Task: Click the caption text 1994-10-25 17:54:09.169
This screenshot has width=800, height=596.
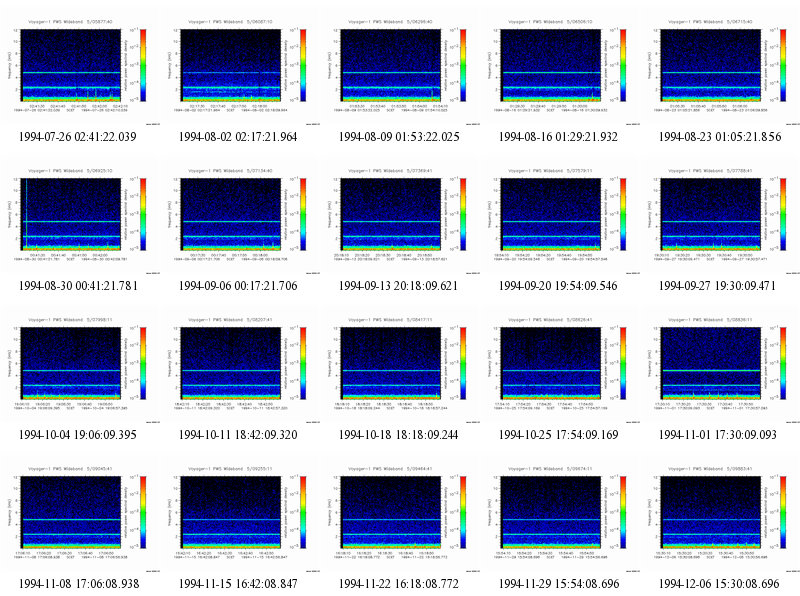Action: pyautogui.click(x=559, y=435)
